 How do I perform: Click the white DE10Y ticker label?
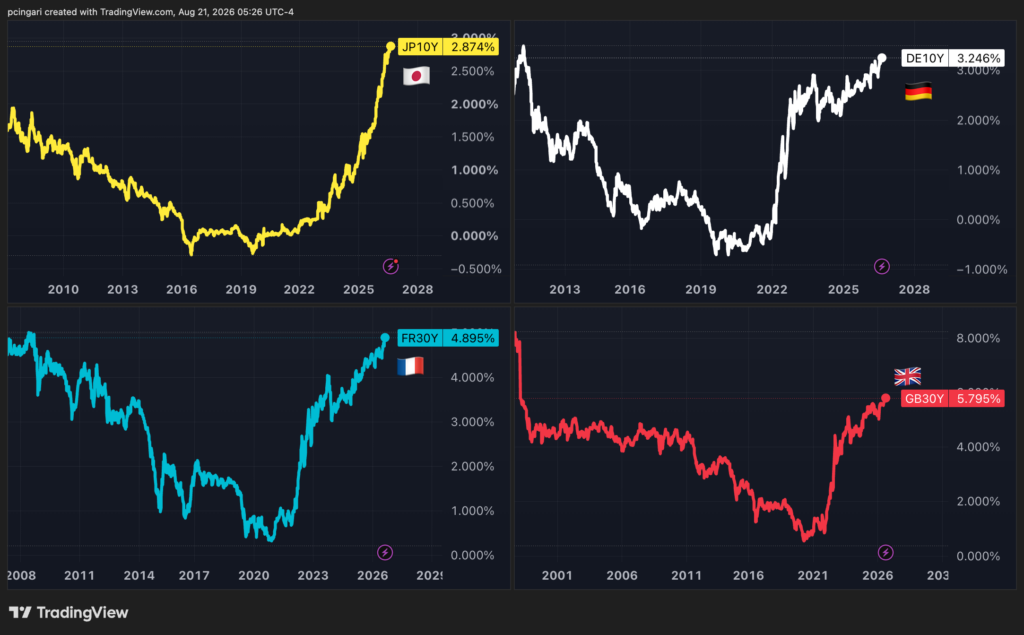(x=925, y=58)
